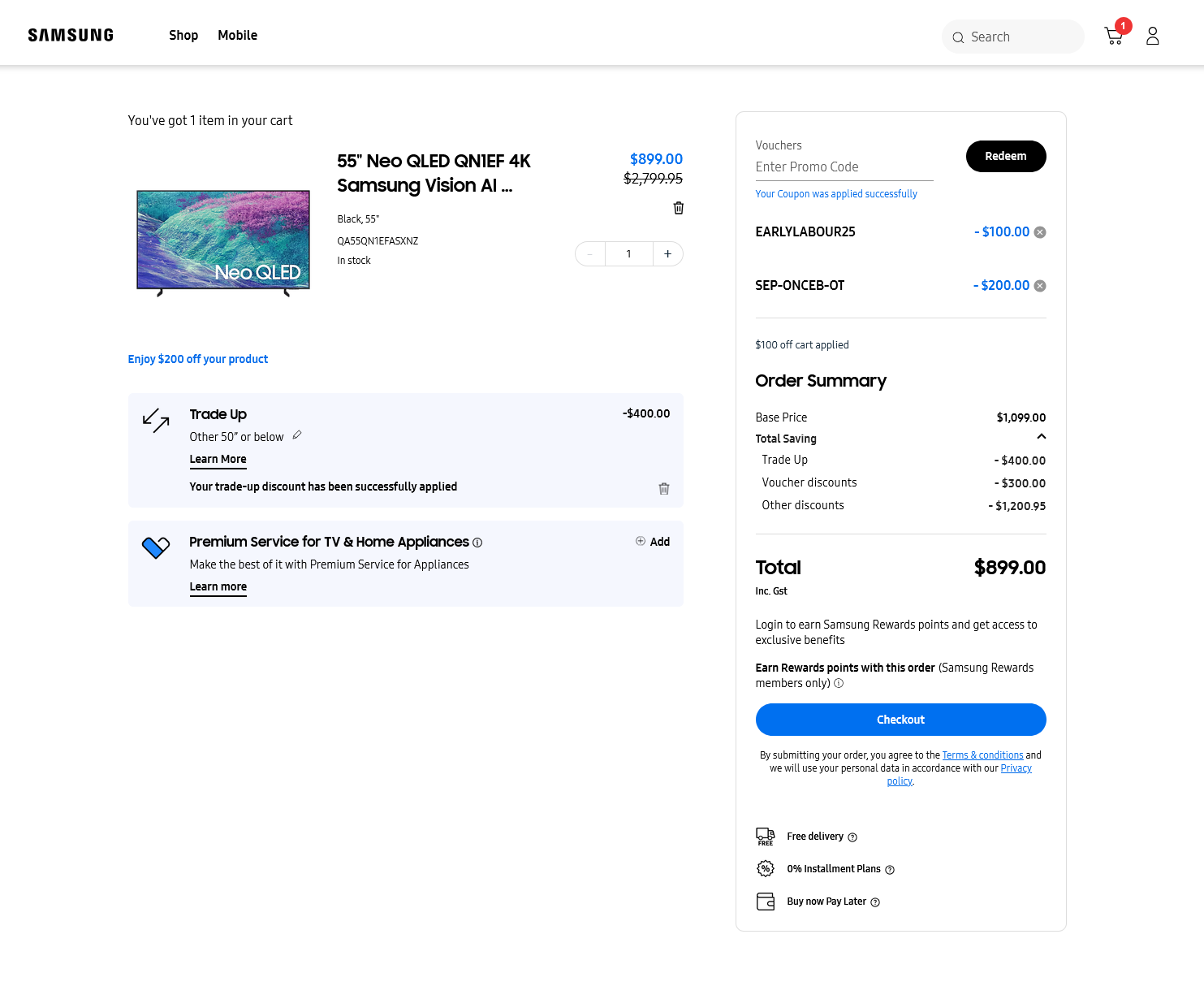Type in the Enter Promo Code field
Screen dimensions: 1204x986
coord(844,167)
